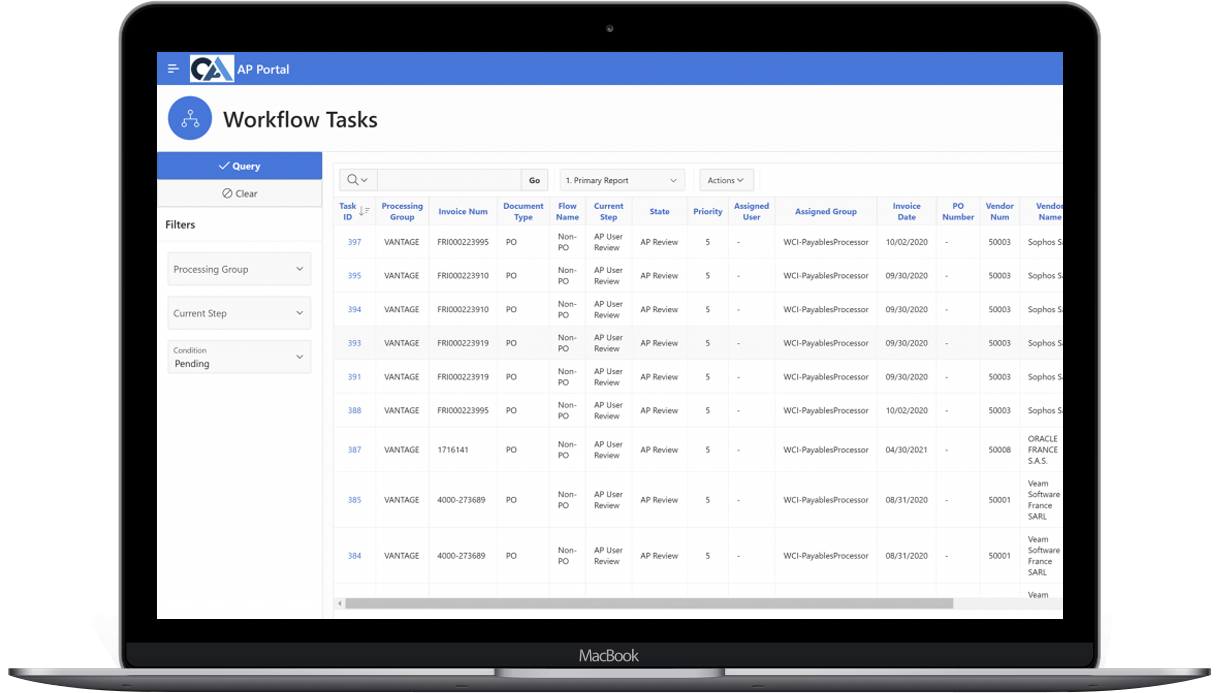Screen dimensions: 1219x693
Task: Click the AP Portal title
Action: pyautogui.click(x=263, y=69)
